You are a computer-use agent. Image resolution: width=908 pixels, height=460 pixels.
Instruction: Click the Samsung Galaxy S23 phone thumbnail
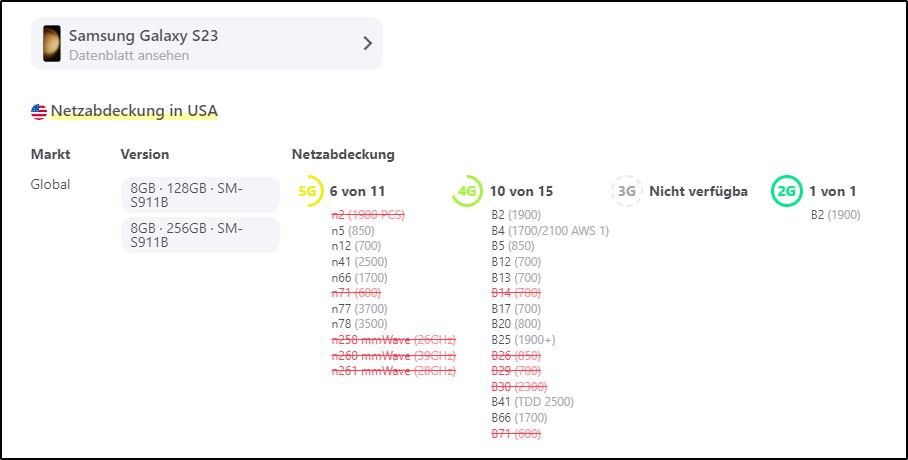pyautogui.click(x=52, y=44)
